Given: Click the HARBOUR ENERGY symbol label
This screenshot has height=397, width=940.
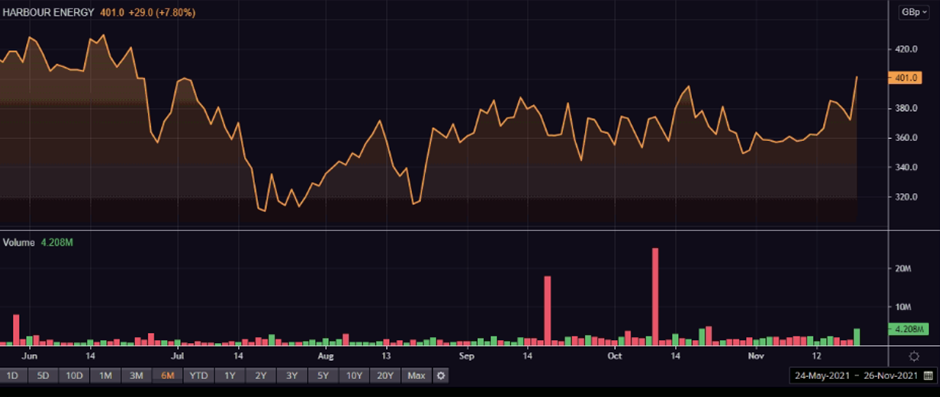Looking at the screenshot, I should point(48,12).
